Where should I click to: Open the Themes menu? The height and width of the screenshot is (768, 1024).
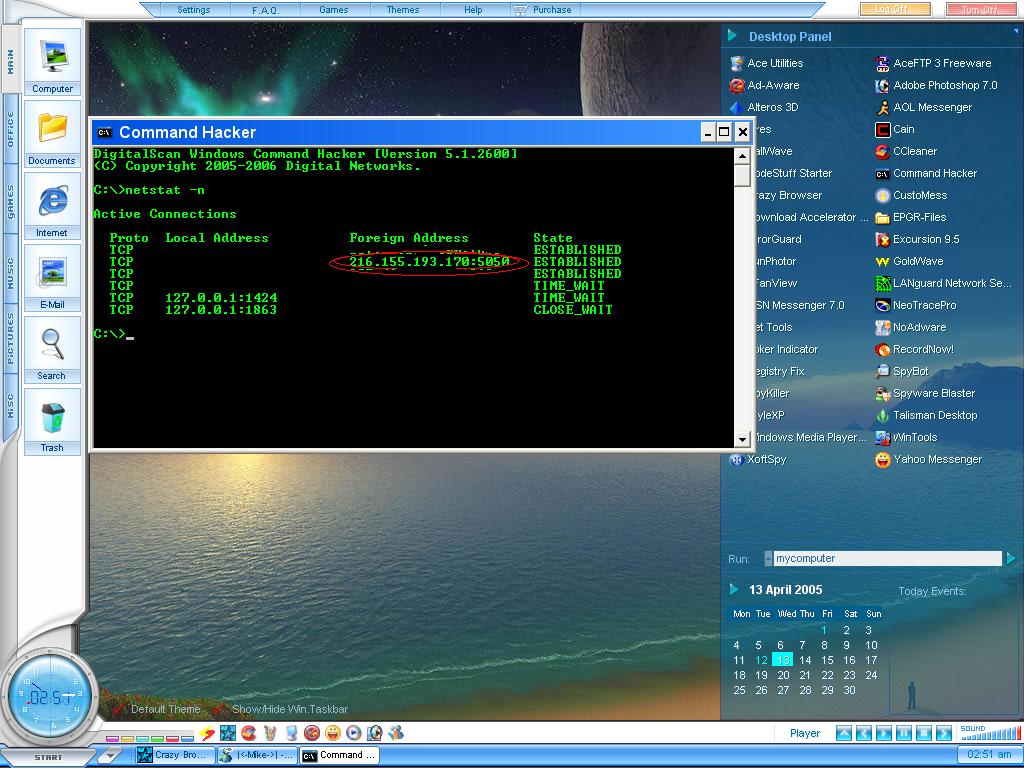coord(403,10)
